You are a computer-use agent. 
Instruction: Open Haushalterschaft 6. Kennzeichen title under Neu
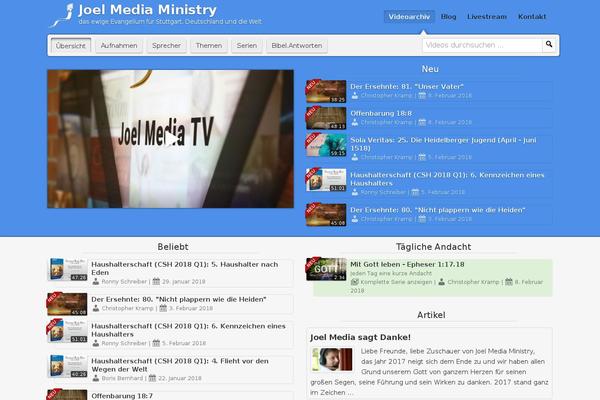(447, 179)
